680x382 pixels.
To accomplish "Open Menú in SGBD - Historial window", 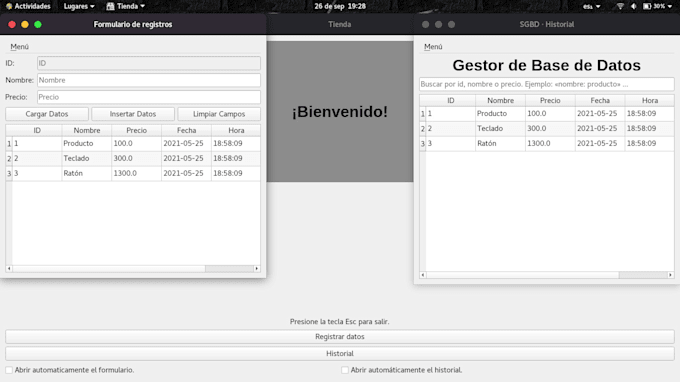I will click(x=433, y=46).
